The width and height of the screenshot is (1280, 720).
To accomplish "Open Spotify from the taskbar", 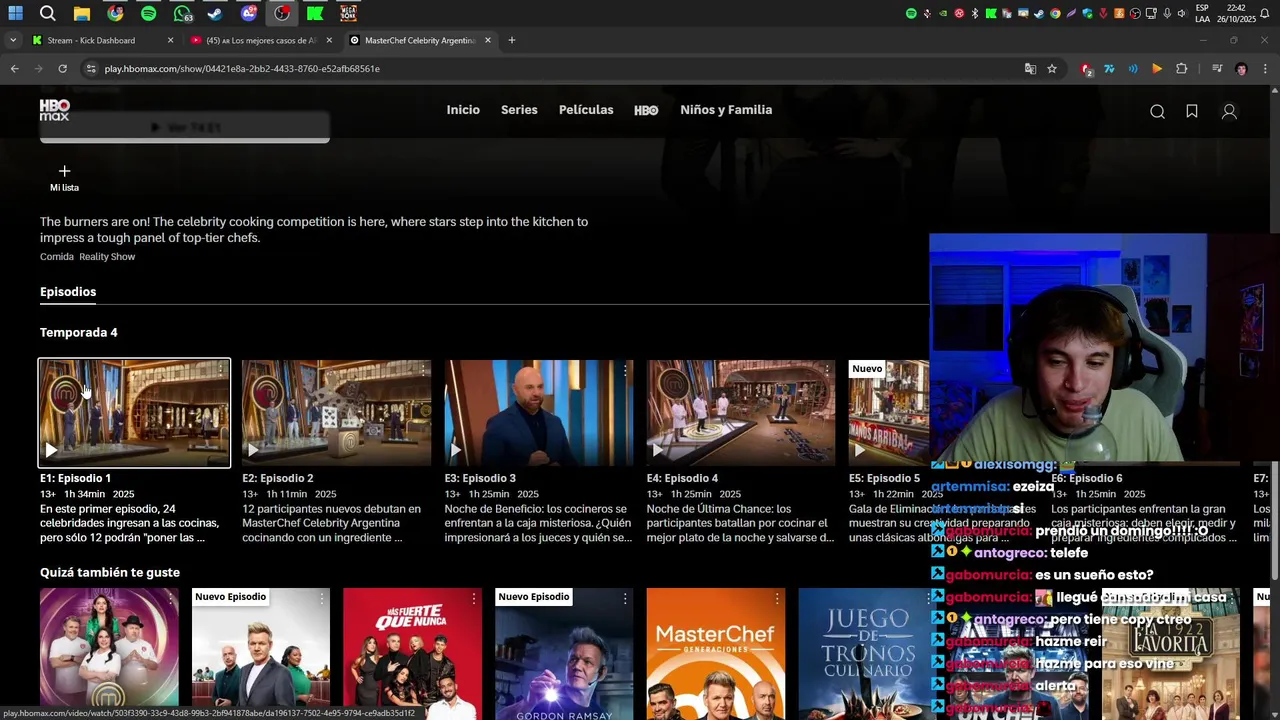I will pos(148,13).
